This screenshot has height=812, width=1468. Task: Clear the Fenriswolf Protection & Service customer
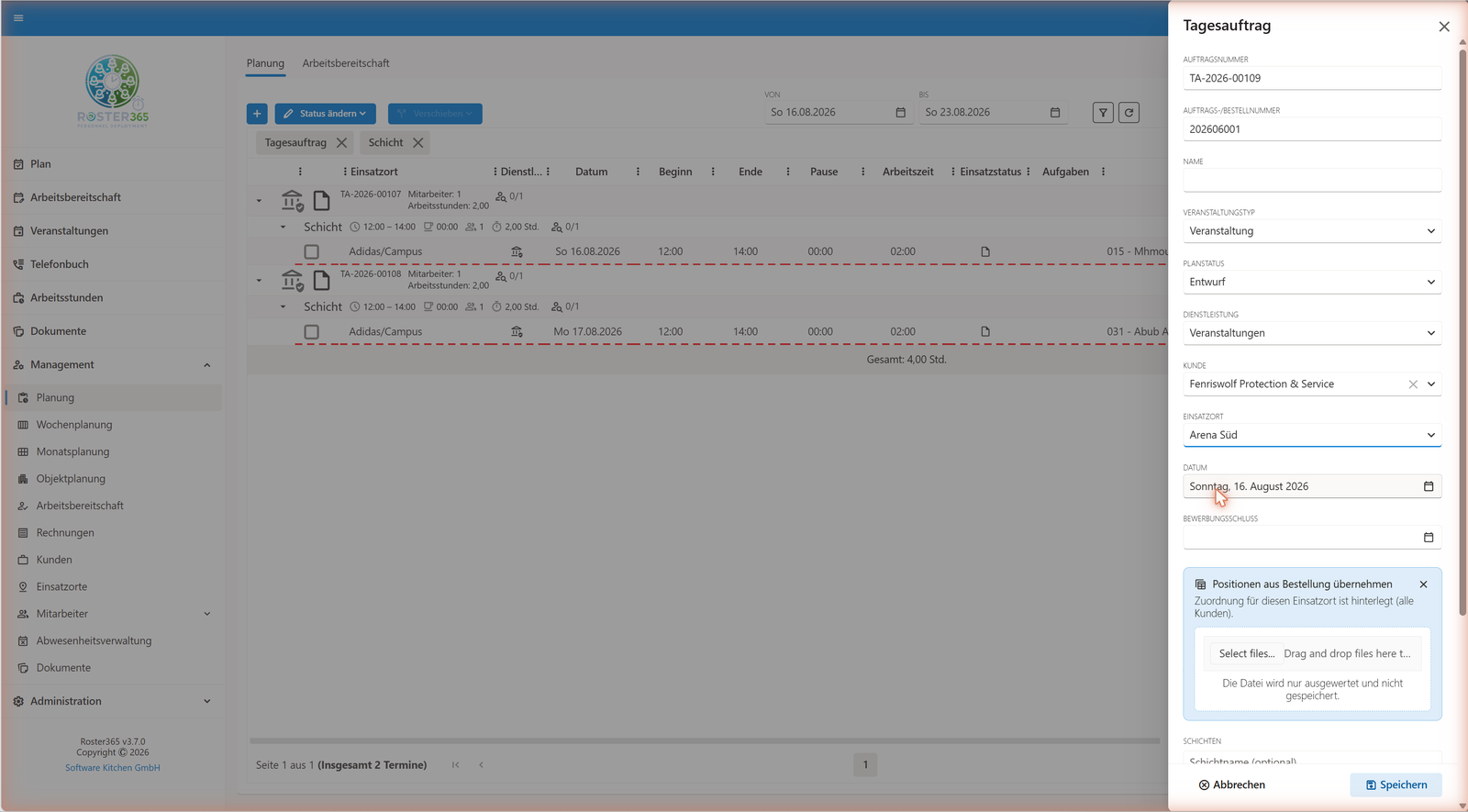(x=1413, y=384)
